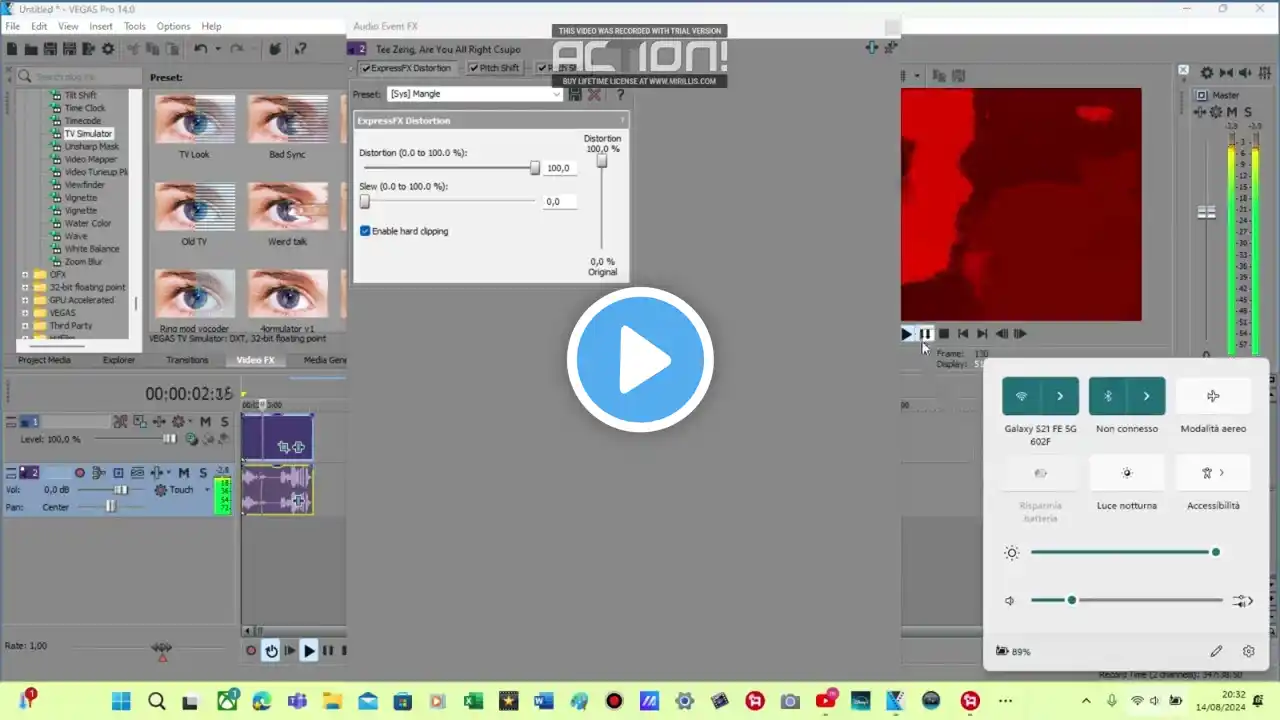The image size is (1280, 720).
Task: Expand Bluetooth devices arrow in quick settings
Action: click(x=1147, y=396)
